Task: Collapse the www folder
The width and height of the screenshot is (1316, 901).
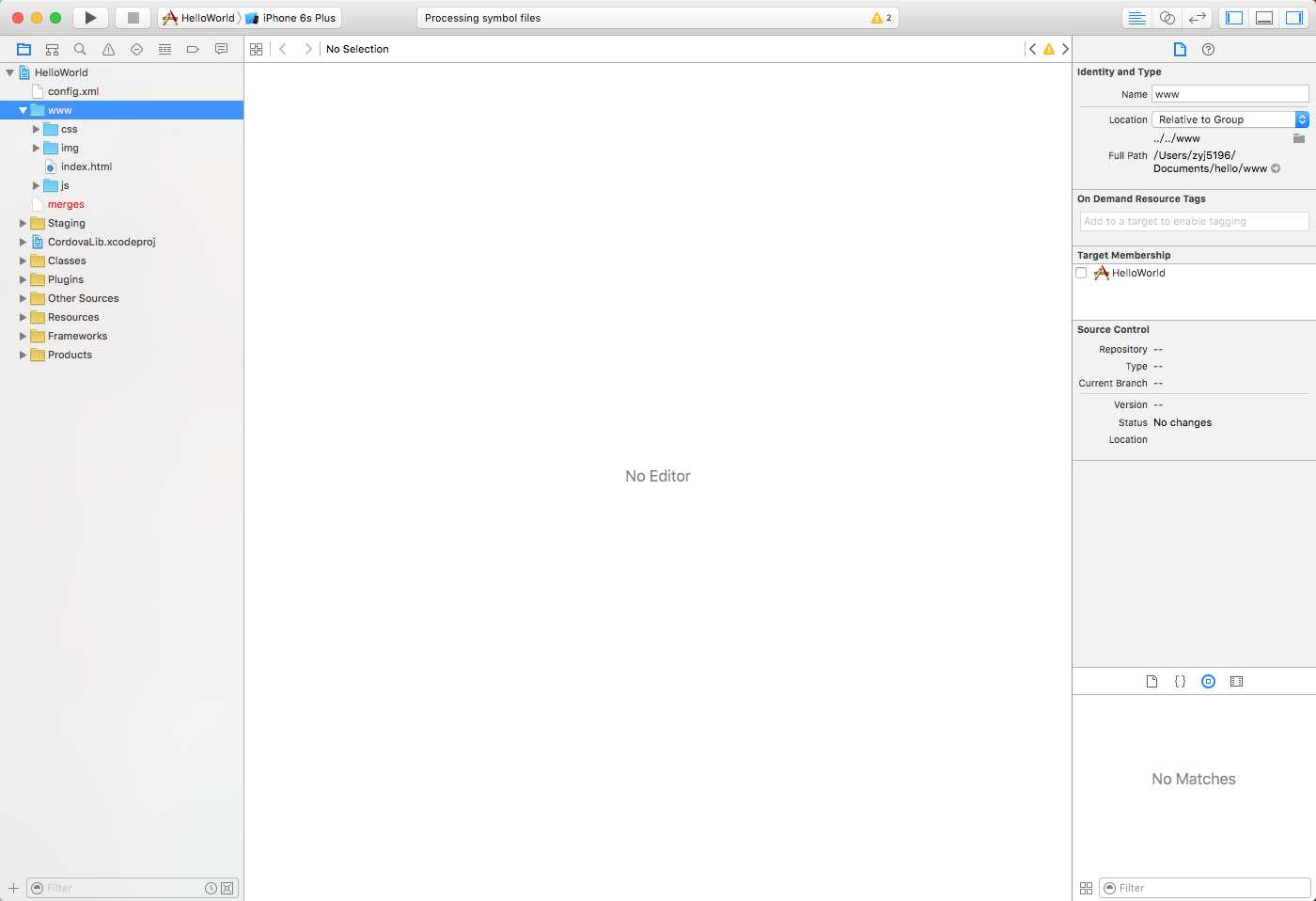Action: click(23, 110)
